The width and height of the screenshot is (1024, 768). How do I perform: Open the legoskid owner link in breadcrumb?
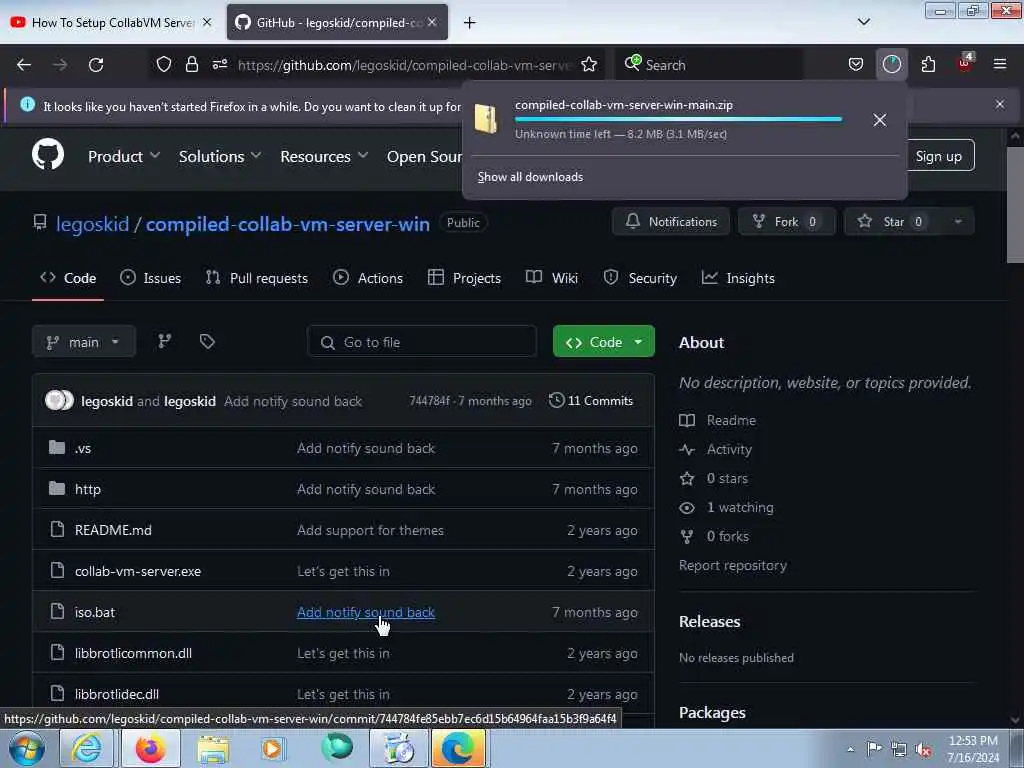click(92, 224)
